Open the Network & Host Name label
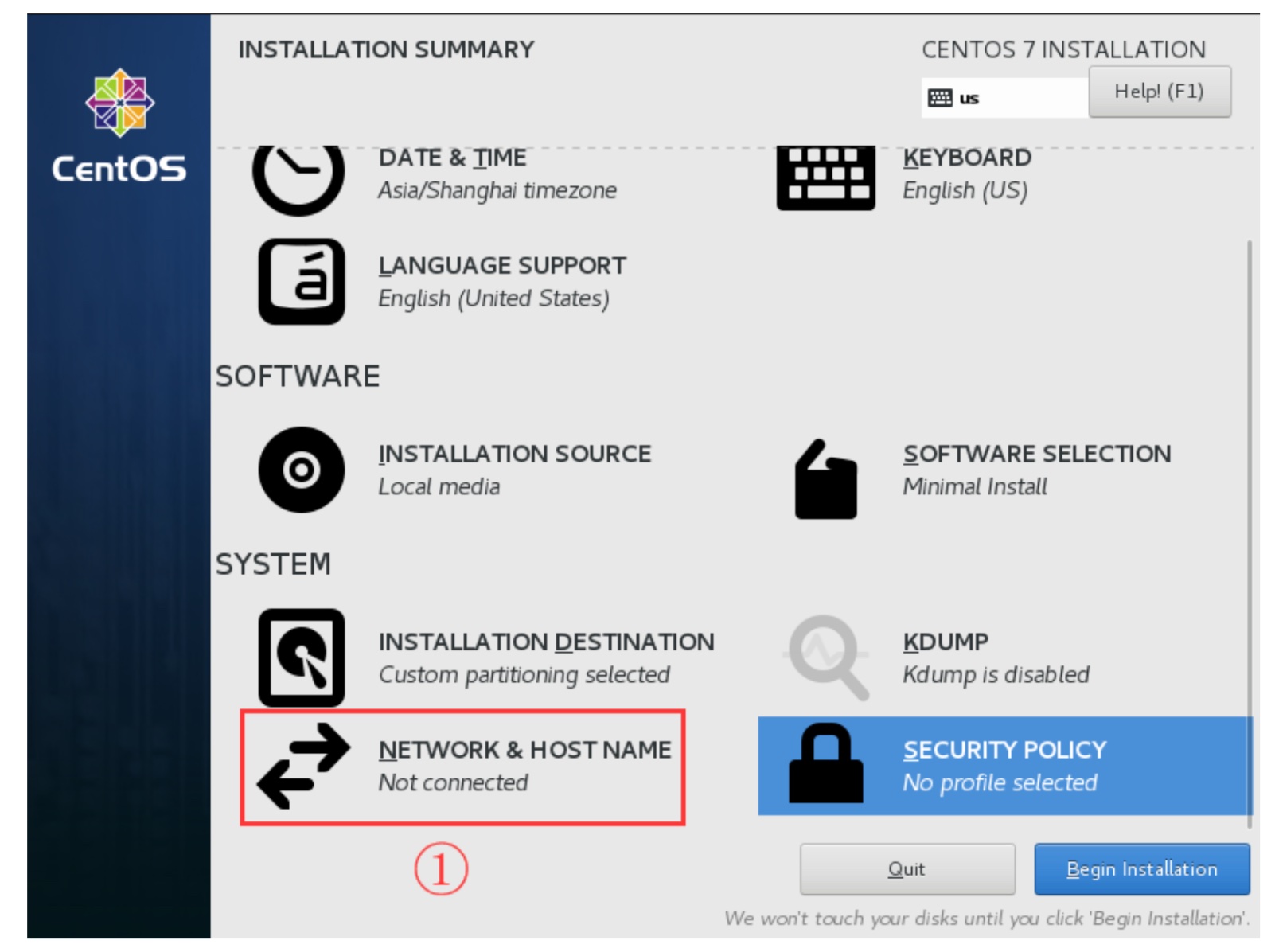This screenshot has height=952, width=1275. 524,750
